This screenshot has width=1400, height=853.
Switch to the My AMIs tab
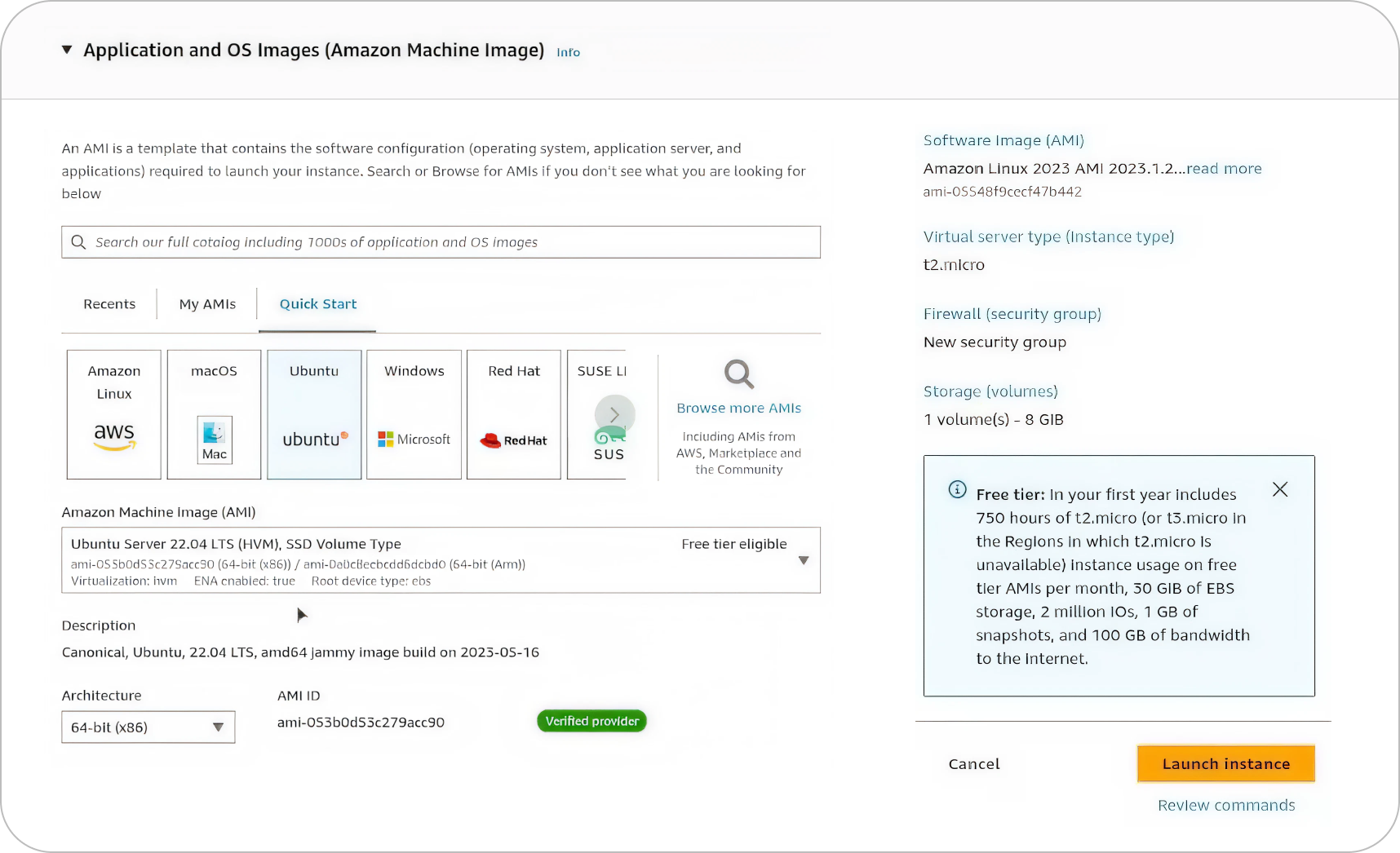coord(207,304)
